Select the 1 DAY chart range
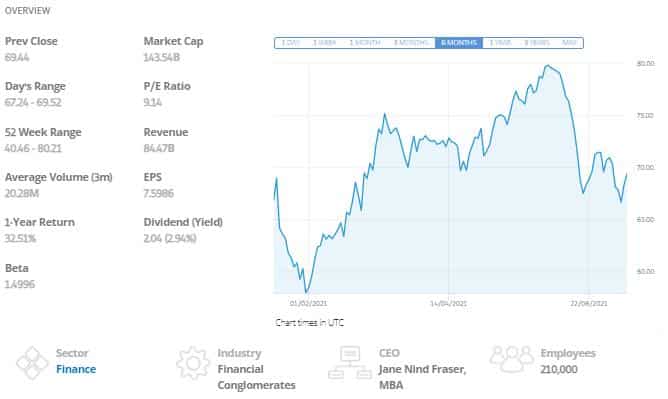 pos(291,43)
